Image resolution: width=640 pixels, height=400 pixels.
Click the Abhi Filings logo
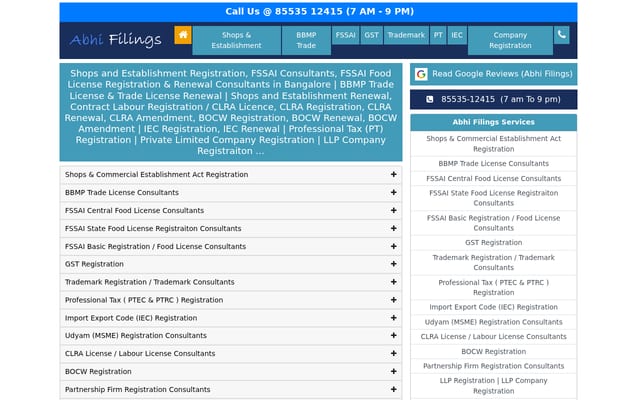pos(116,40)
